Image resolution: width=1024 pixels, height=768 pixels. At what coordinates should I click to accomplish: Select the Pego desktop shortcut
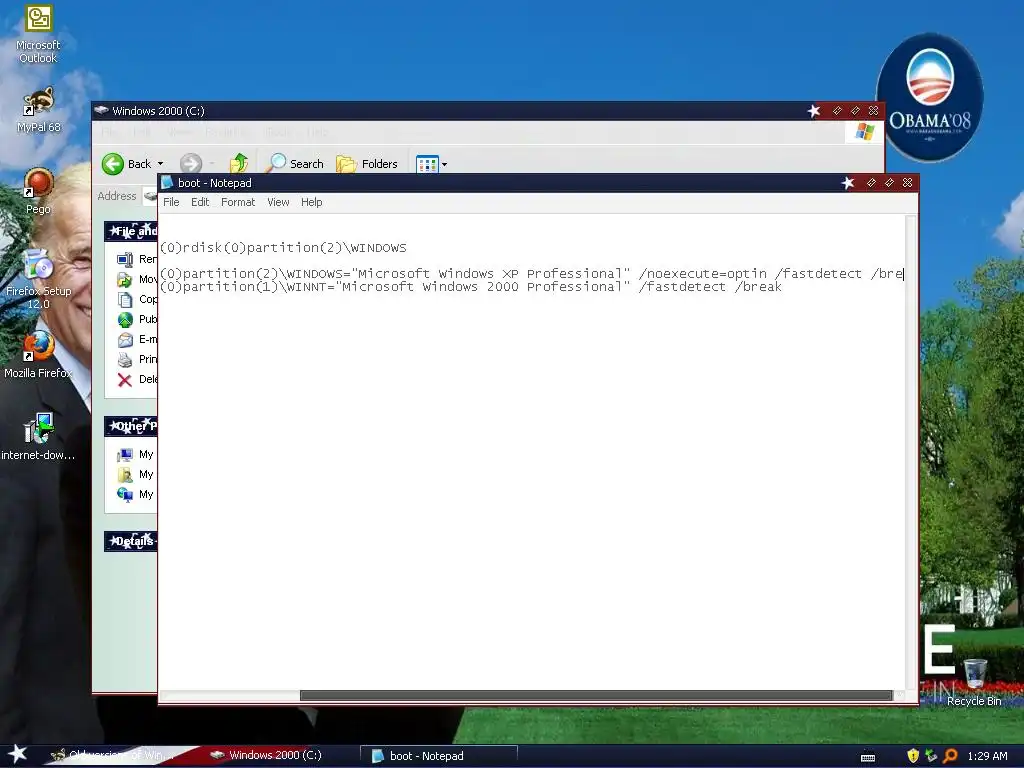click(x=38, y=191)
